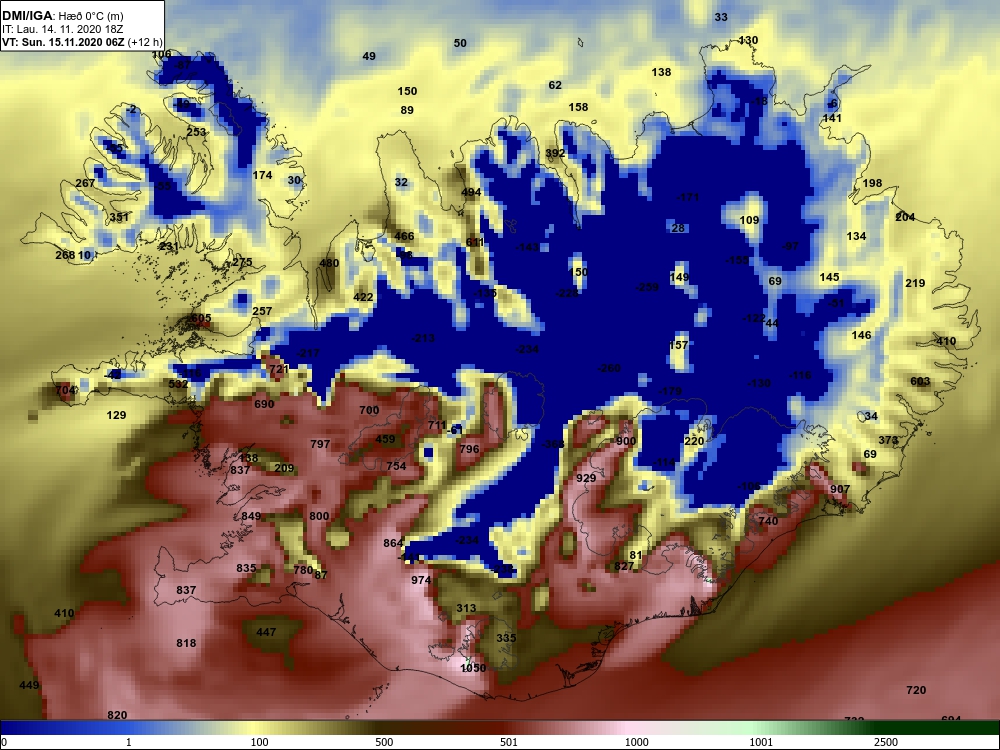
Task: Select the negative map value -171
Action: 688,197
